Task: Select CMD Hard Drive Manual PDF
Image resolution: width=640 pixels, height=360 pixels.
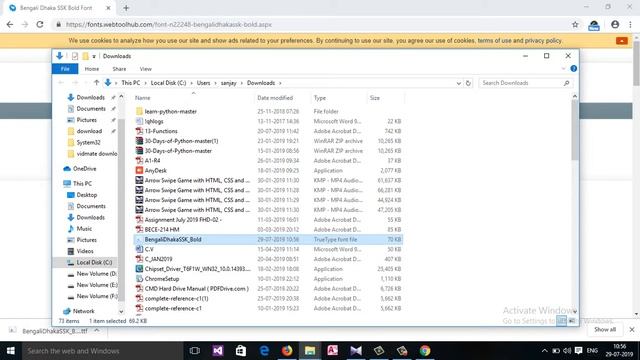Action: coord(197,289)
